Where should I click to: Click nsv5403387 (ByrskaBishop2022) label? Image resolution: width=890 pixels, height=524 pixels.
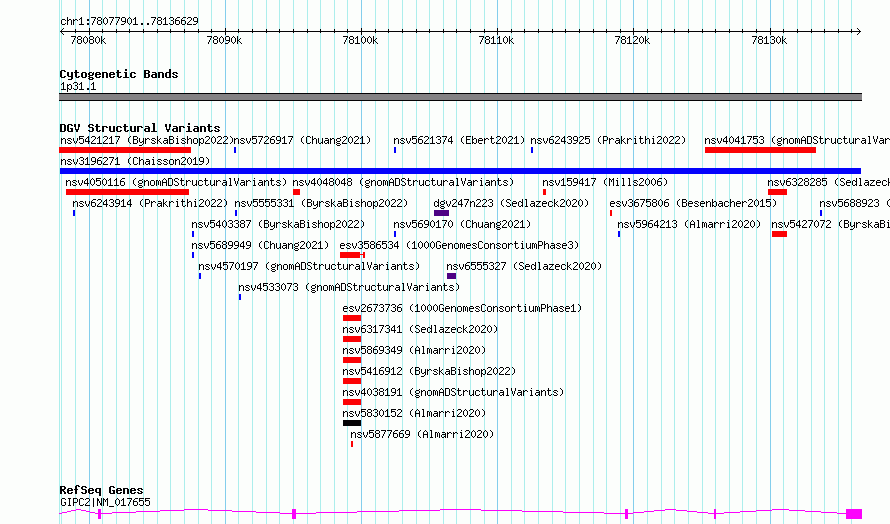tap(278, 224)
